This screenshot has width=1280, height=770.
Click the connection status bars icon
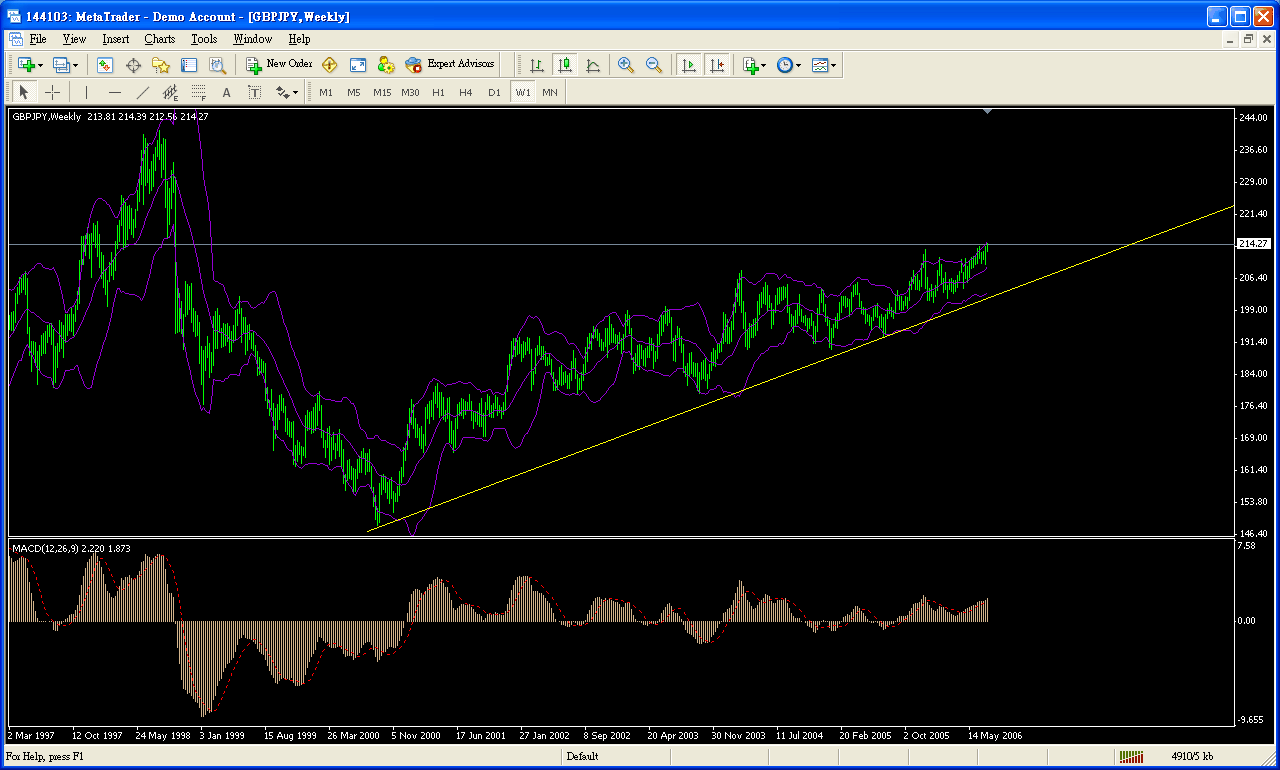(1131, 757)
